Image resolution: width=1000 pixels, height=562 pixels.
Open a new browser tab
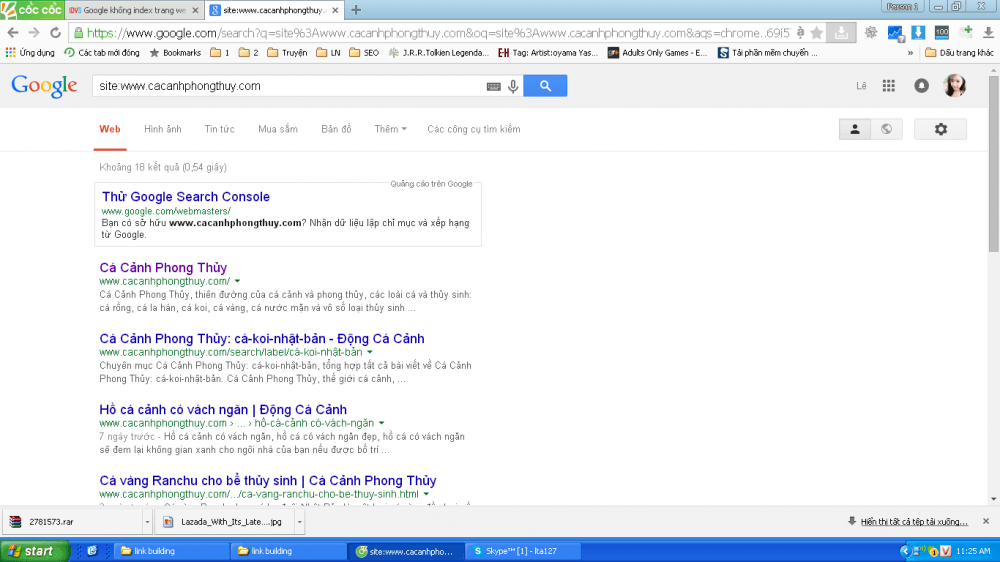pyautogui.click(x=356, y=10)
